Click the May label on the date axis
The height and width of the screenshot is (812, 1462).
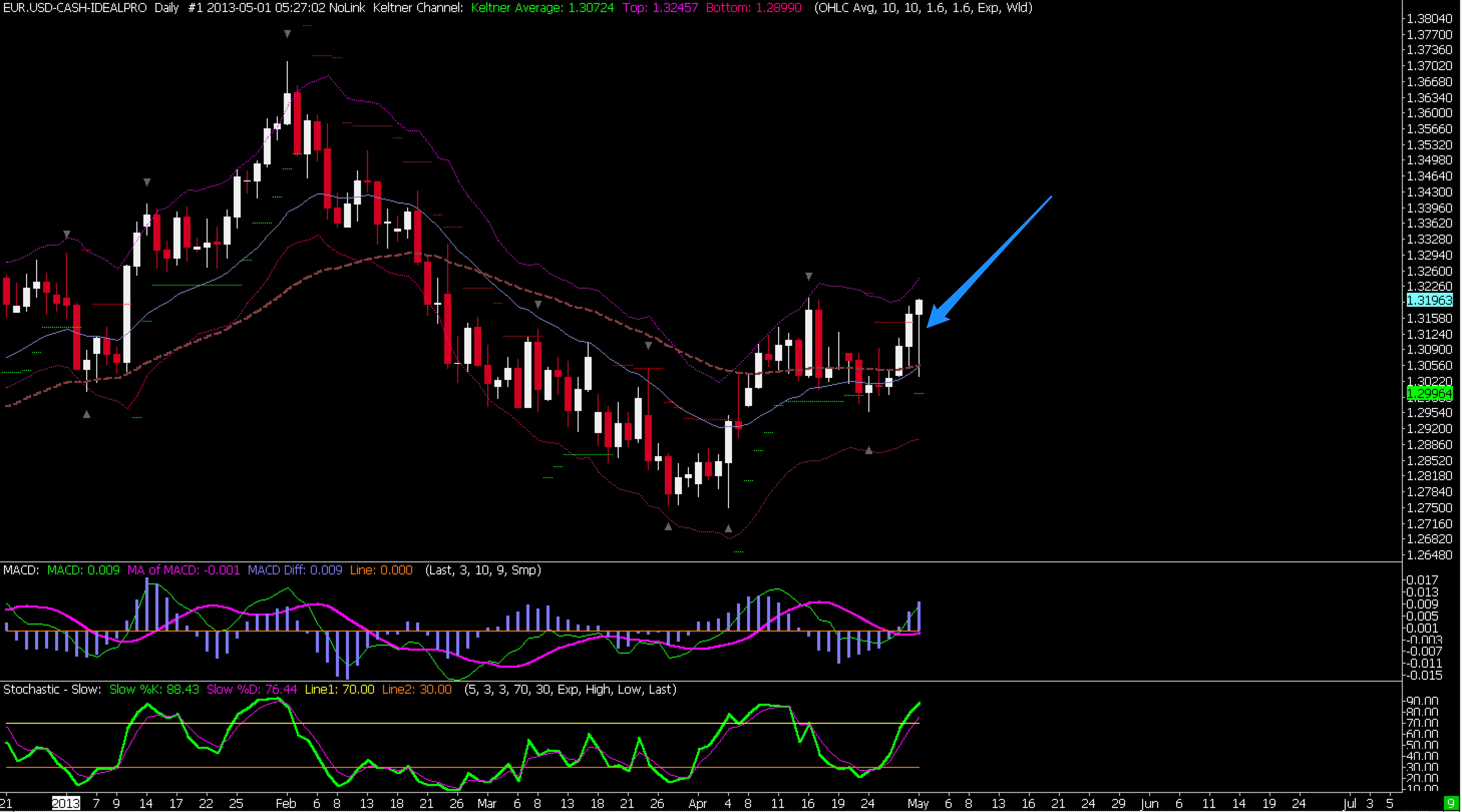coord(918,803)
